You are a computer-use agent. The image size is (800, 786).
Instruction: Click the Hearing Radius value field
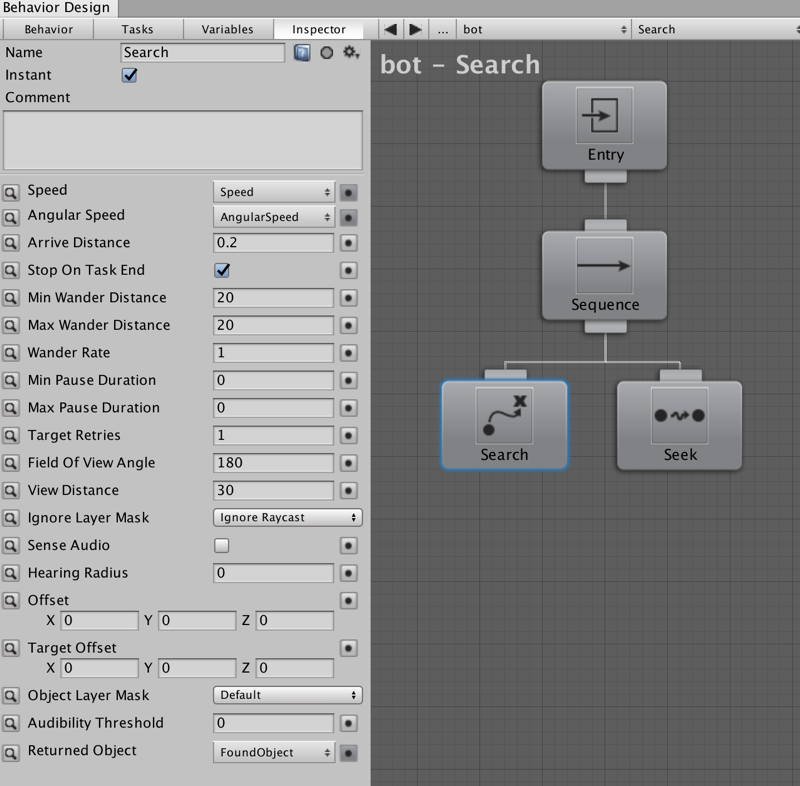click(273, 573)
